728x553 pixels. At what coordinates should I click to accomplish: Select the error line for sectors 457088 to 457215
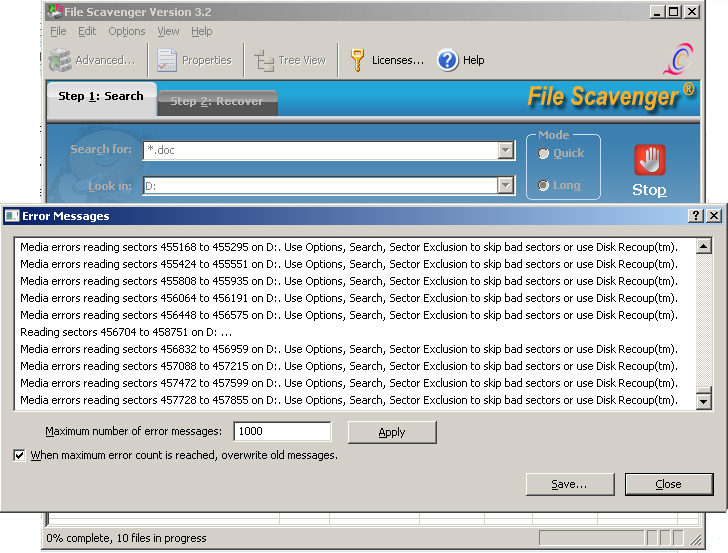(x=349, y=366)
